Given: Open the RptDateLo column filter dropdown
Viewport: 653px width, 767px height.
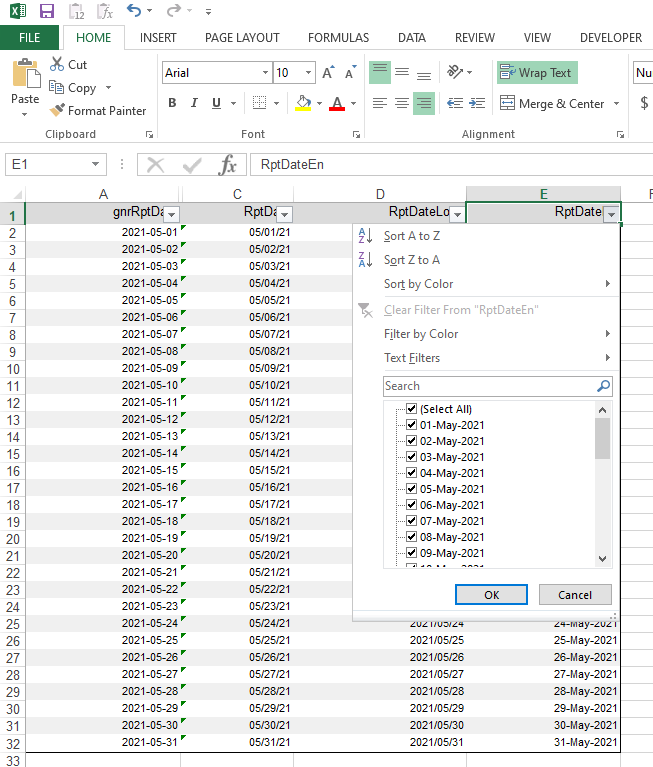Looking at the screenshot, I should click(x=456, y=213).
